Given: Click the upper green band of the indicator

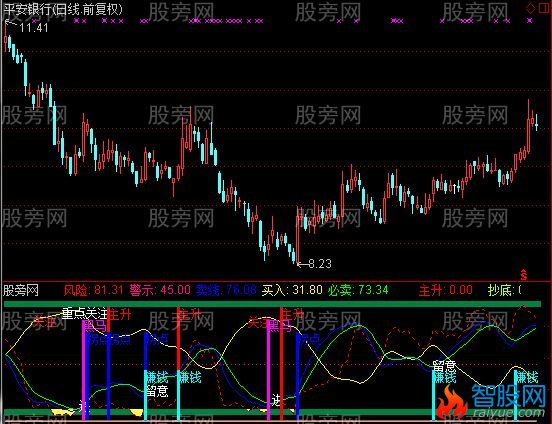Looking at the screenshot, I should (272, 304).
